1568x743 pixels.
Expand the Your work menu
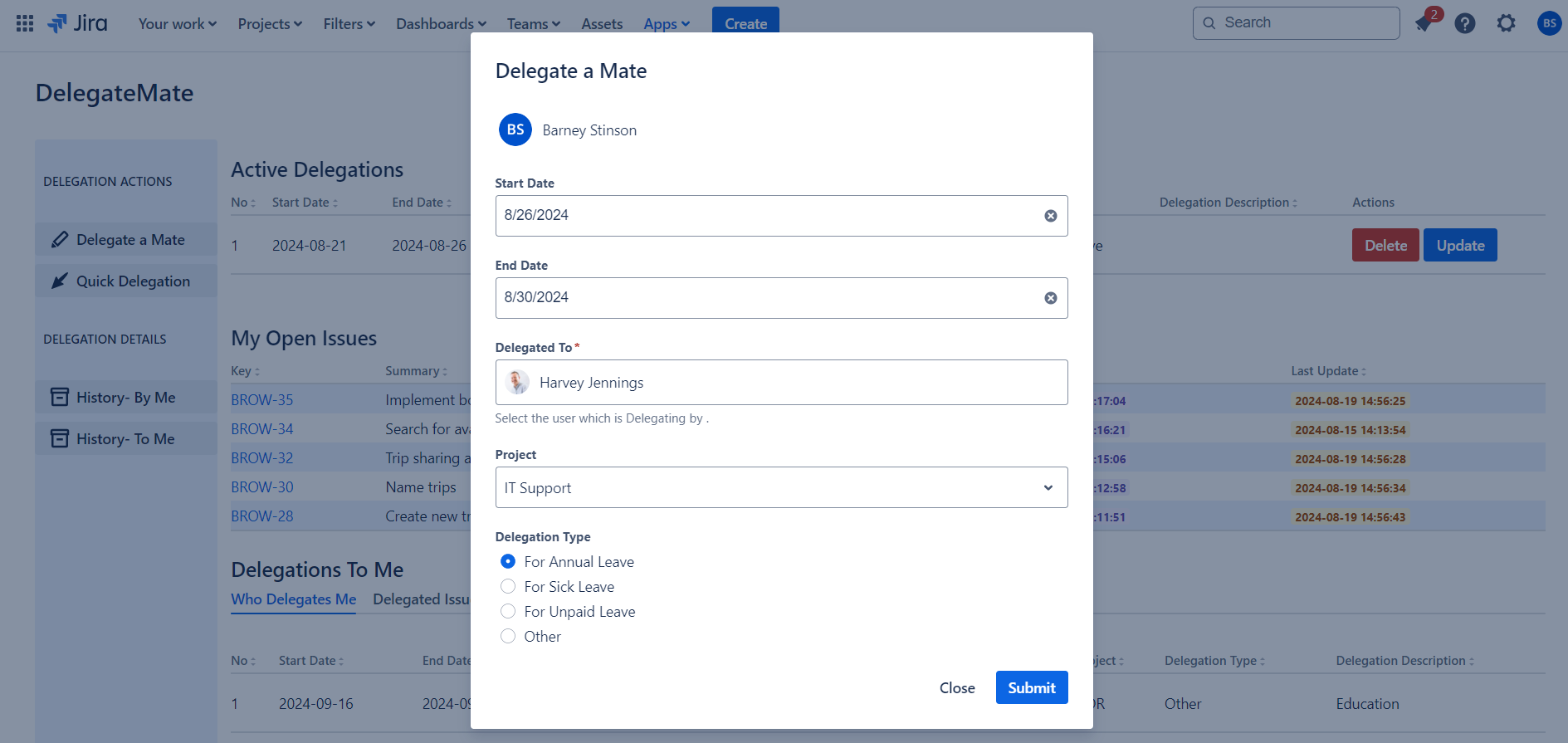tap(177, 24)
